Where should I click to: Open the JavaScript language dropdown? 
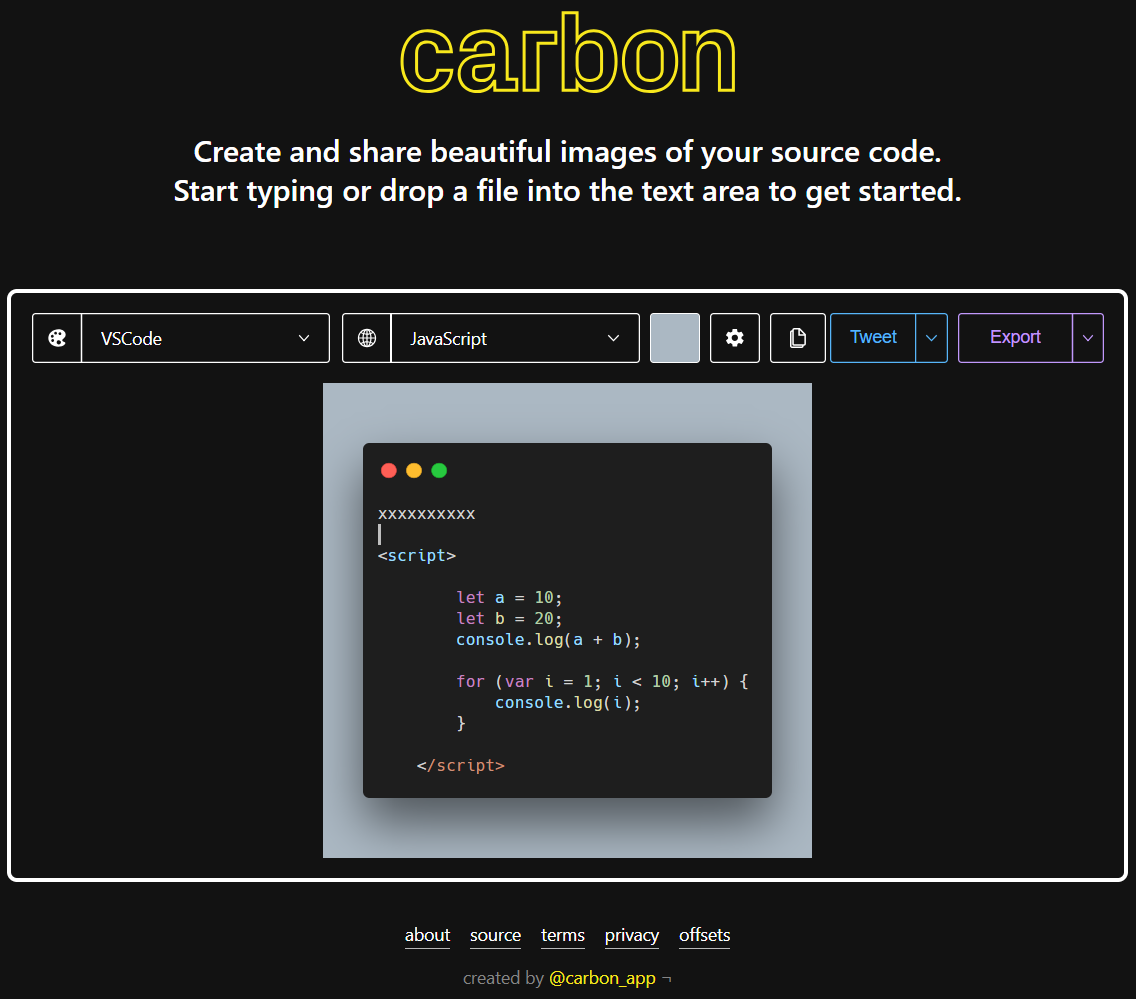(x=515, y=338)
